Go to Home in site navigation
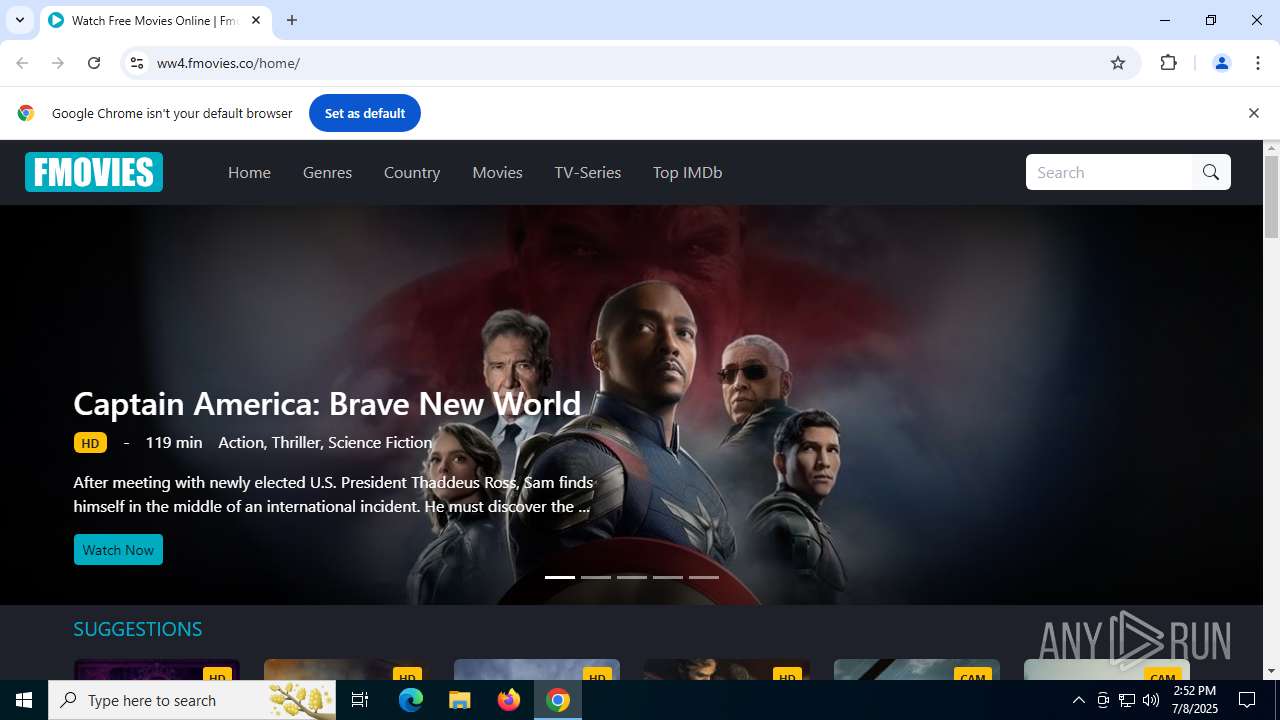The width and height of the screenshot is (1280, 720). tap(249, 172)
